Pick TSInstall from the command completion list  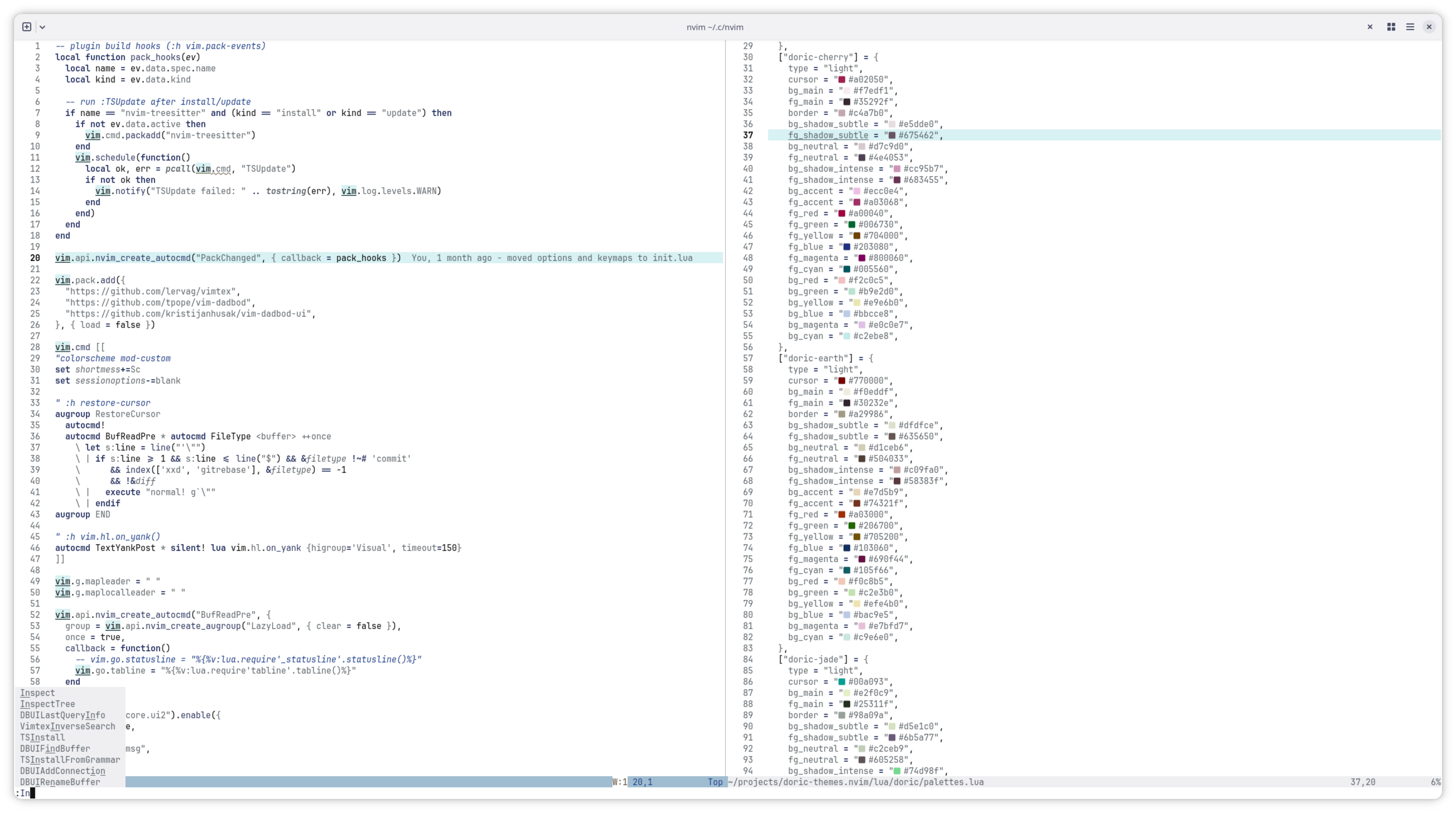point(42,737)
